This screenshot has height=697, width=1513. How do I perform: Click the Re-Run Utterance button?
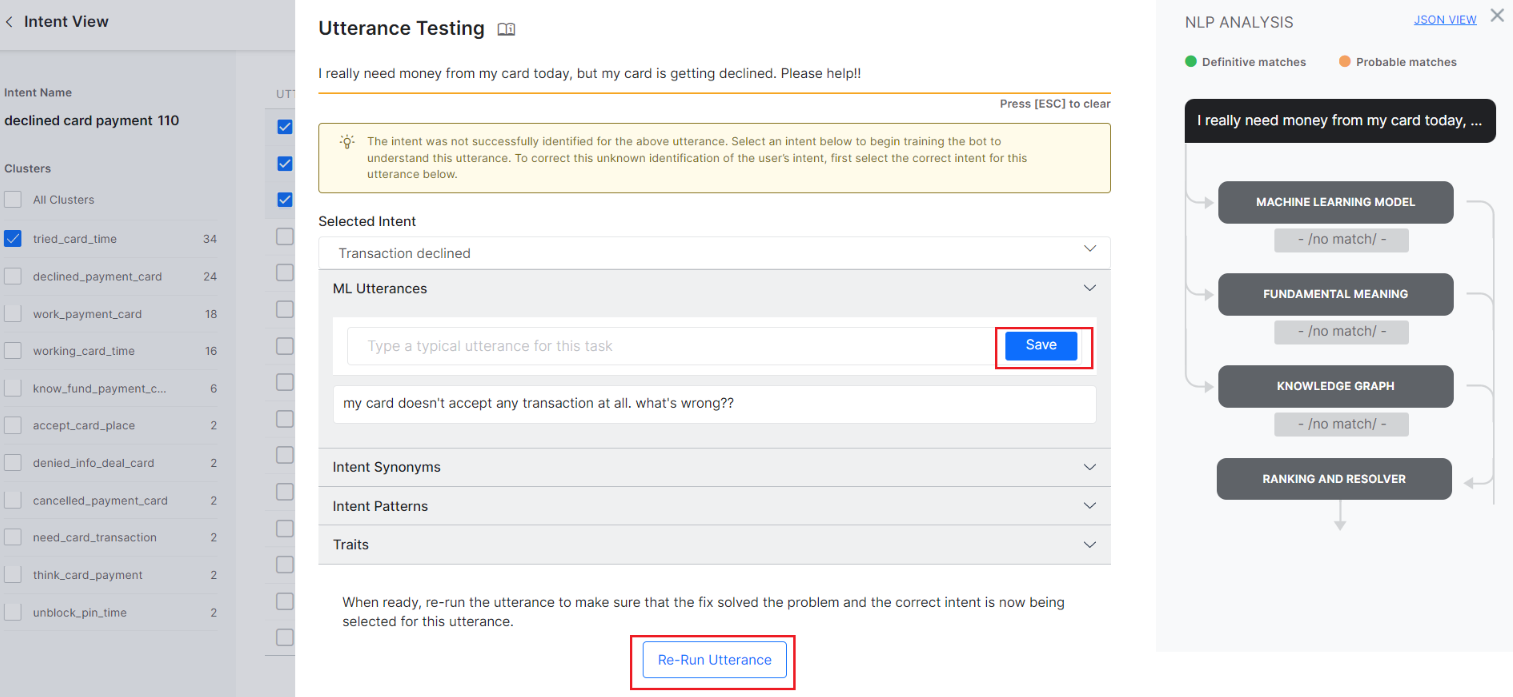tap(714, 660)
